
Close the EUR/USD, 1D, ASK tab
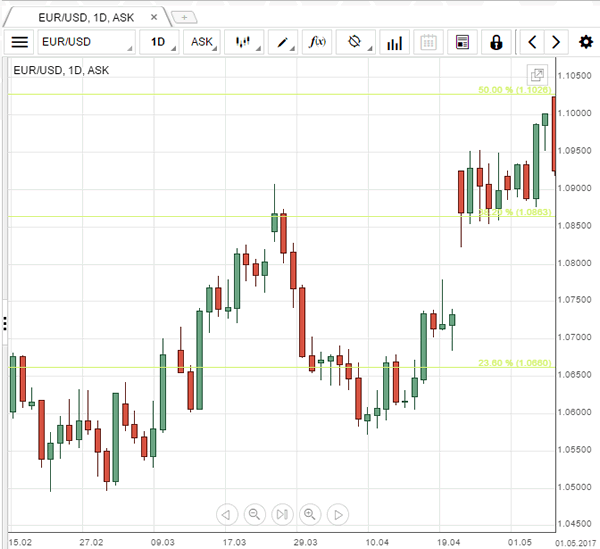pyautogui.click(x=154, y=17)
